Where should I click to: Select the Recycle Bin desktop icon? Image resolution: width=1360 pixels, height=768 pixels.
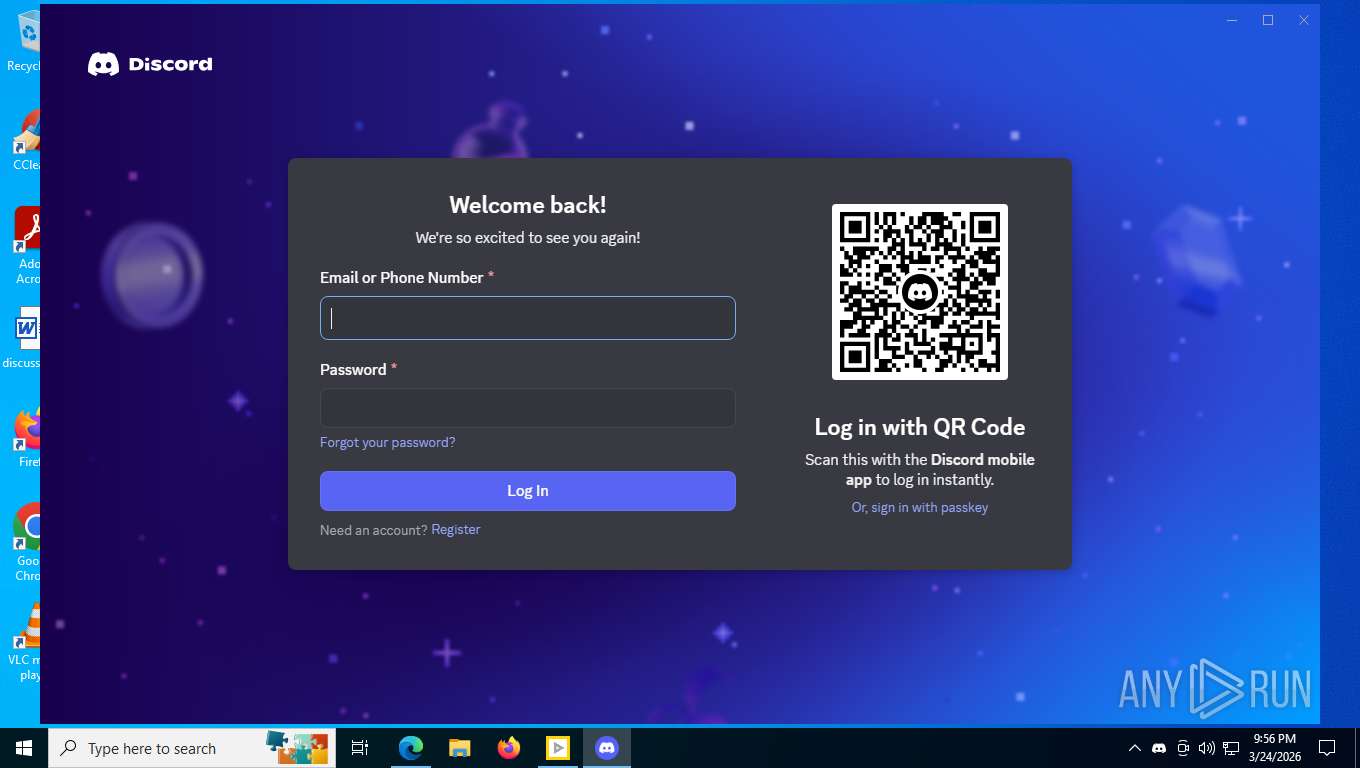tap(26, 40)
